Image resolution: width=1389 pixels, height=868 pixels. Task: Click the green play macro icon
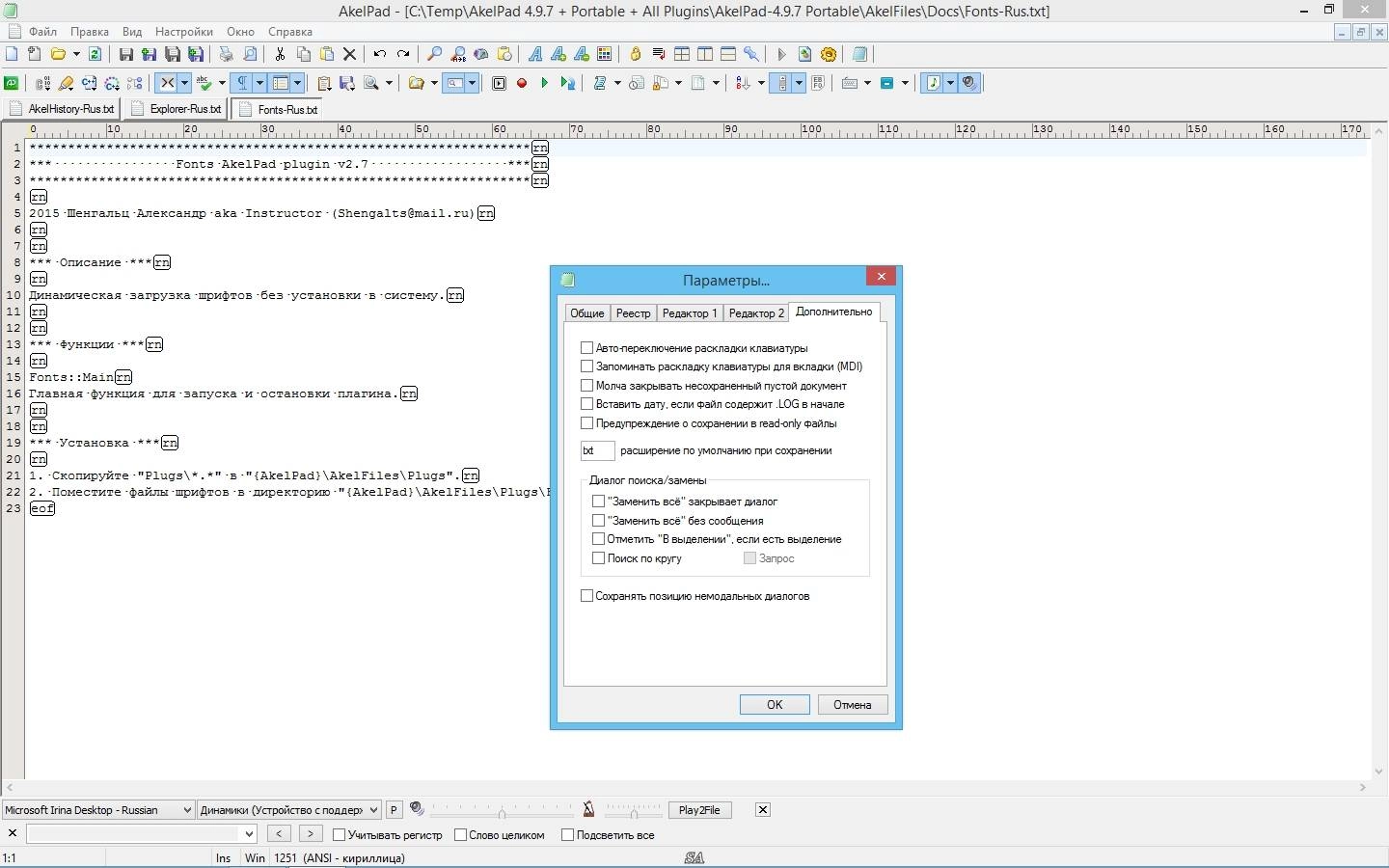[x=545, y=83]
